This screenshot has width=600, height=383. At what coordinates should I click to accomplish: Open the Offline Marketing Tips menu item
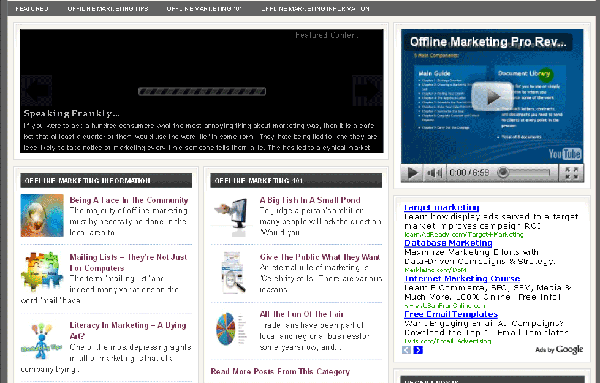[x=108, y=8]
